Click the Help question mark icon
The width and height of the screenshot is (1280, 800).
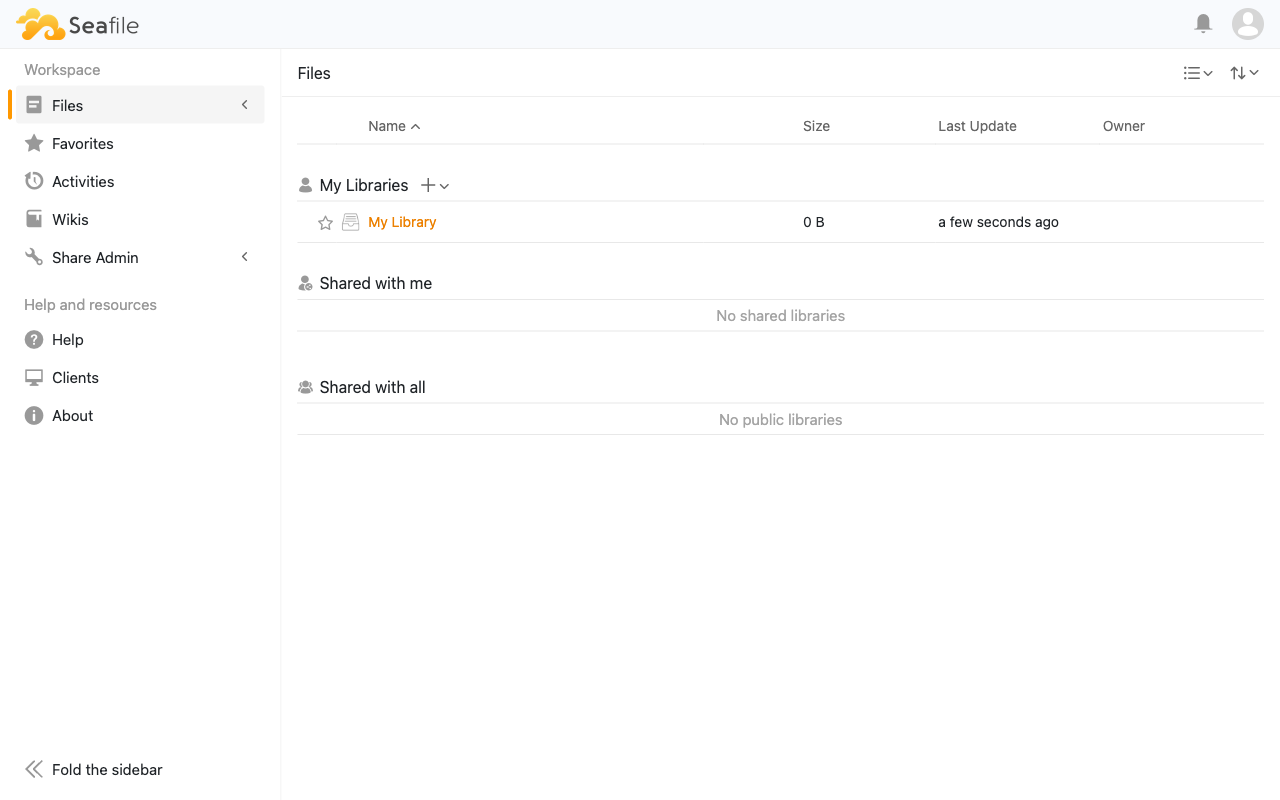(34, 339)
